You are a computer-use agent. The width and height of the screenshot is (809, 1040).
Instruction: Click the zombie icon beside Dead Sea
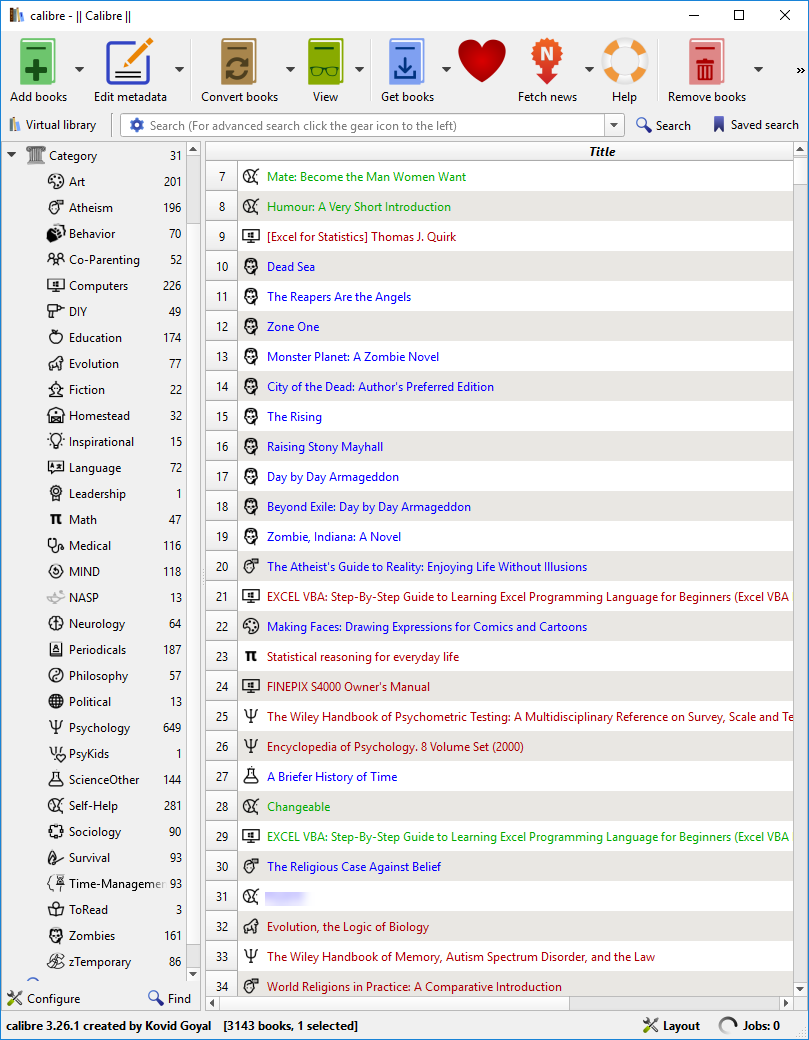pyautogui.click(x=251, y=267)
